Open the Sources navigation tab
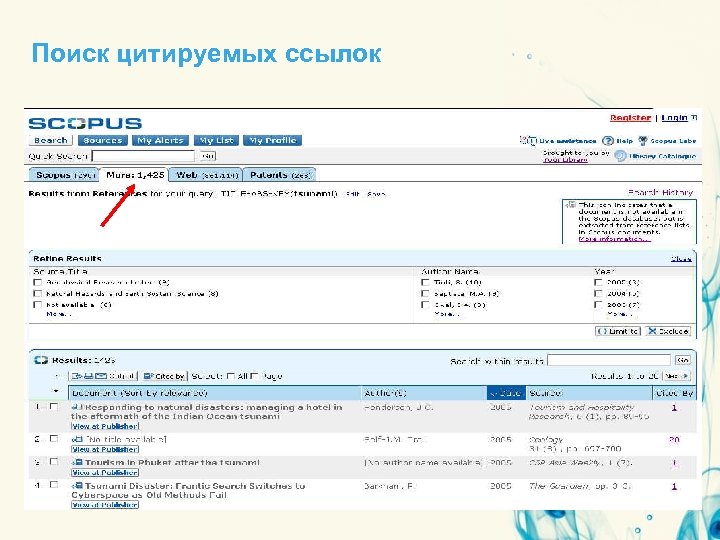The image size is (720, 540). point(102,141)
